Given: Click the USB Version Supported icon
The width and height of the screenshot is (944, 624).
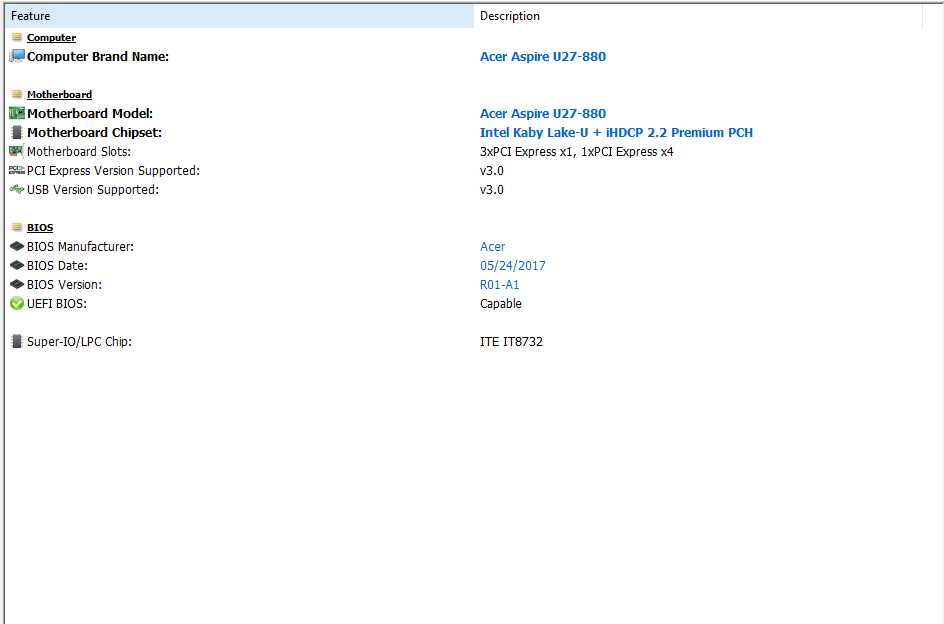Looking at the screenshot, I should [x=17, y=190].
